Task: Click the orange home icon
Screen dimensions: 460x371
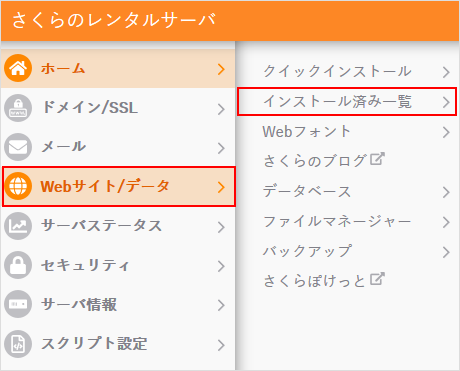Action: click(18, 68)
